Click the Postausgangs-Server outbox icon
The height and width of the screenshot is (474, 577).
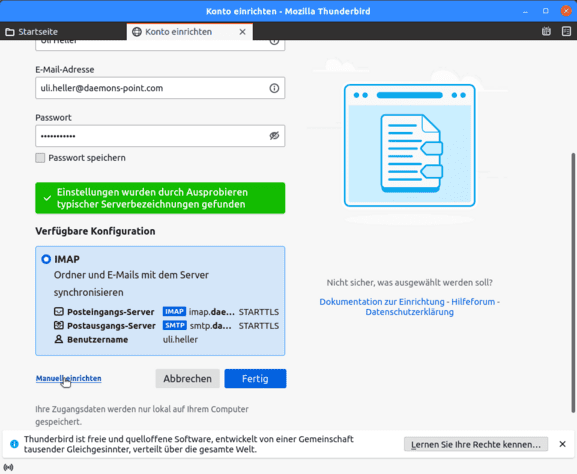tap(59, 325)
